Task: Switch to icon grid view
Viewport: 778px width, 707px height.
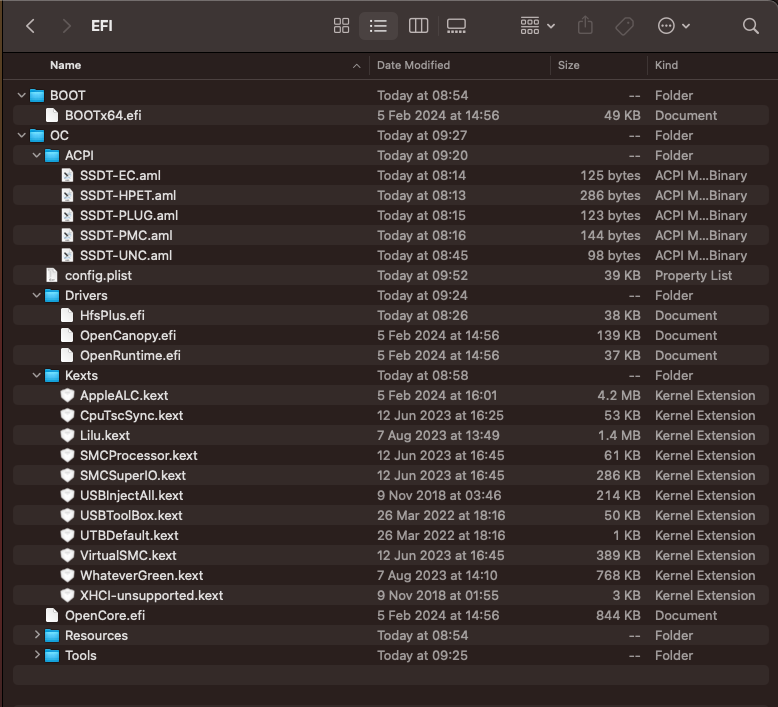Action: click(341, 26)
